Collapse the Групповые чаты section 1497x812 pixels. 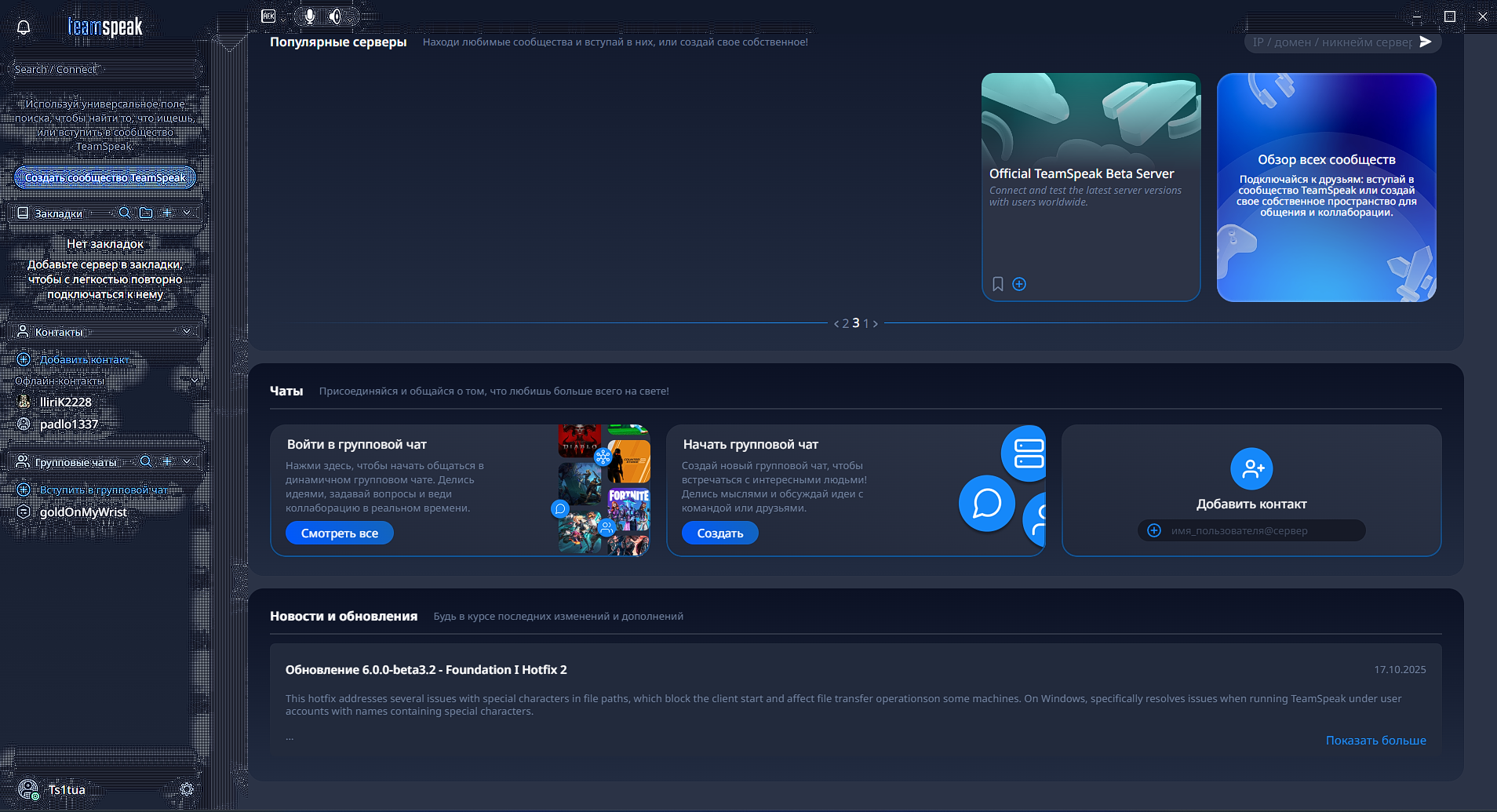point(187,461)
